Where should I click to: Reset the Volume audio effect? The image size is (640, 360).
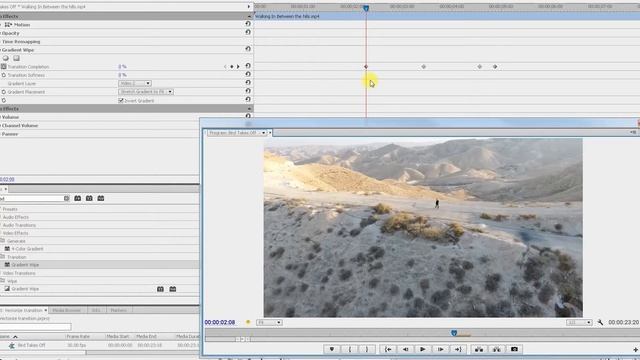248,116
